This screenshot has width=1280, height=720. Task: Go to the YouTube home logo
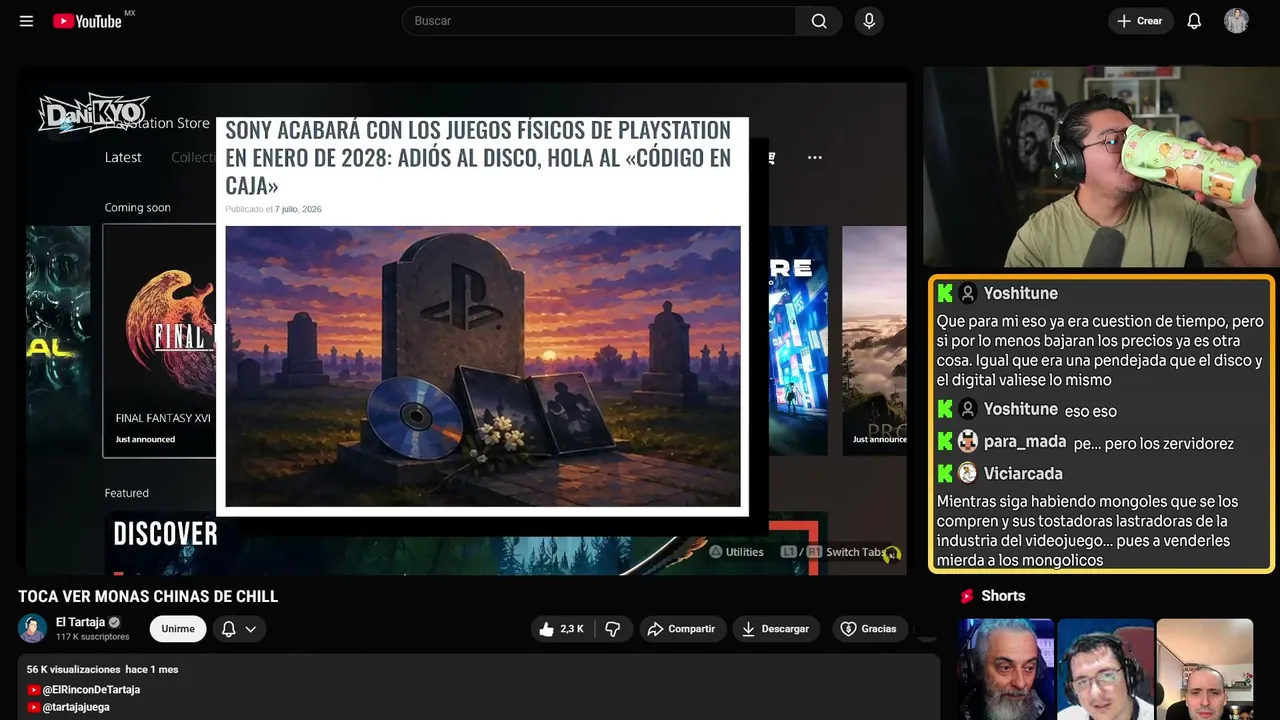tap(88, 21)
